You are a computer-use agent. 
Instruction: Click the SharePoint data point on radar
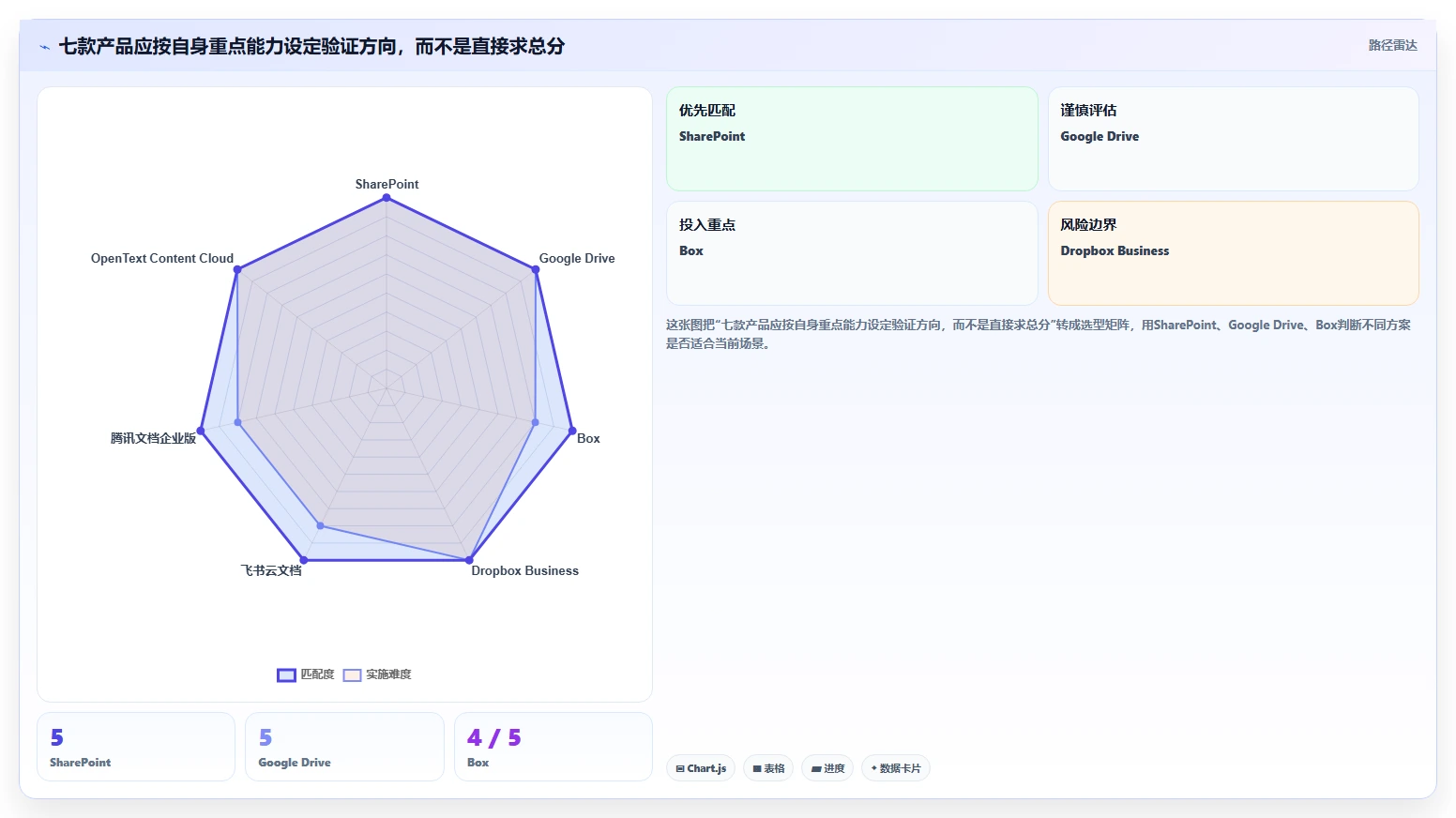(x=387, y=198)
